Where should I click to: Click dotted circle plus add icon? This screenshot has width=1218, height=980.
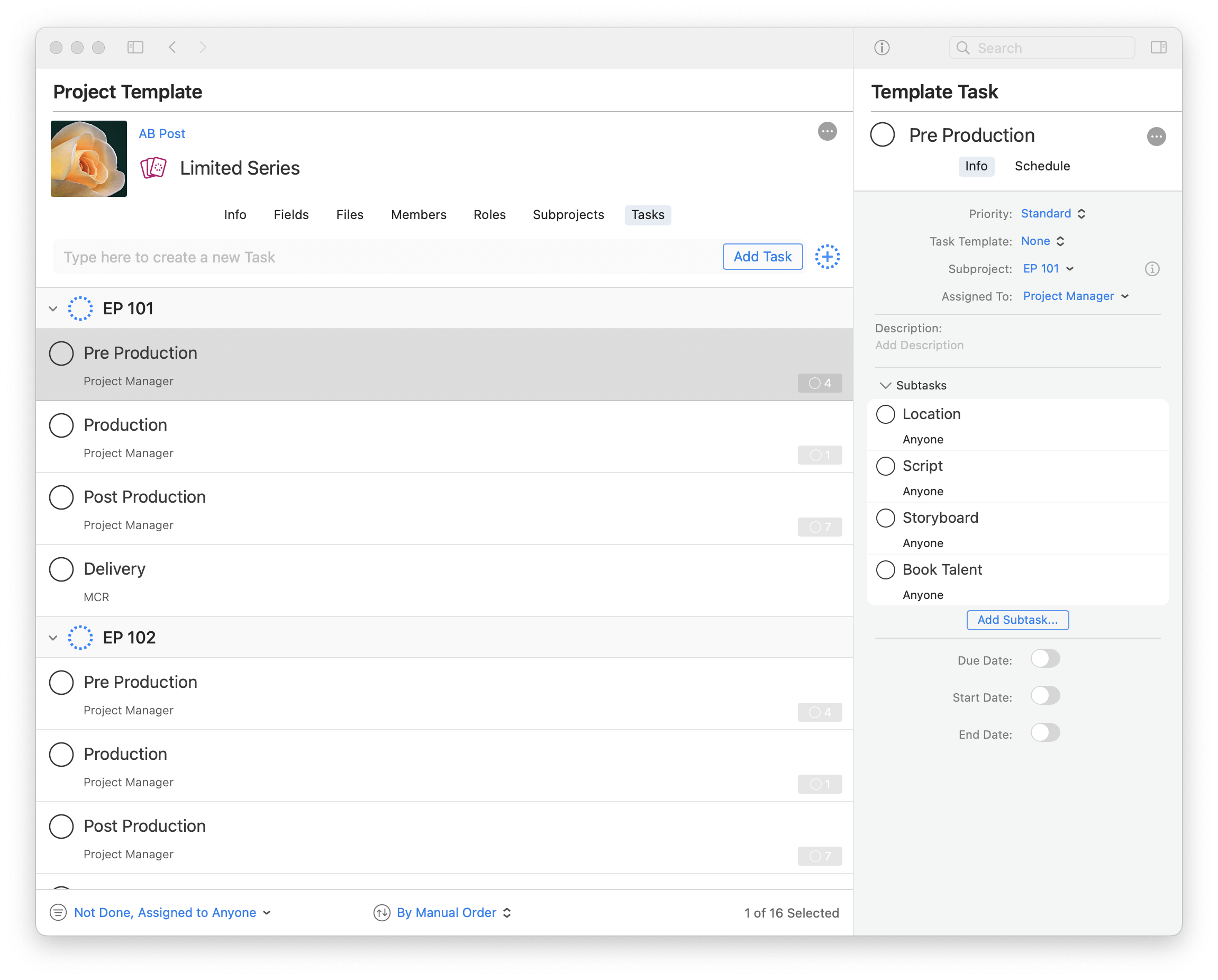click(827, 257)
